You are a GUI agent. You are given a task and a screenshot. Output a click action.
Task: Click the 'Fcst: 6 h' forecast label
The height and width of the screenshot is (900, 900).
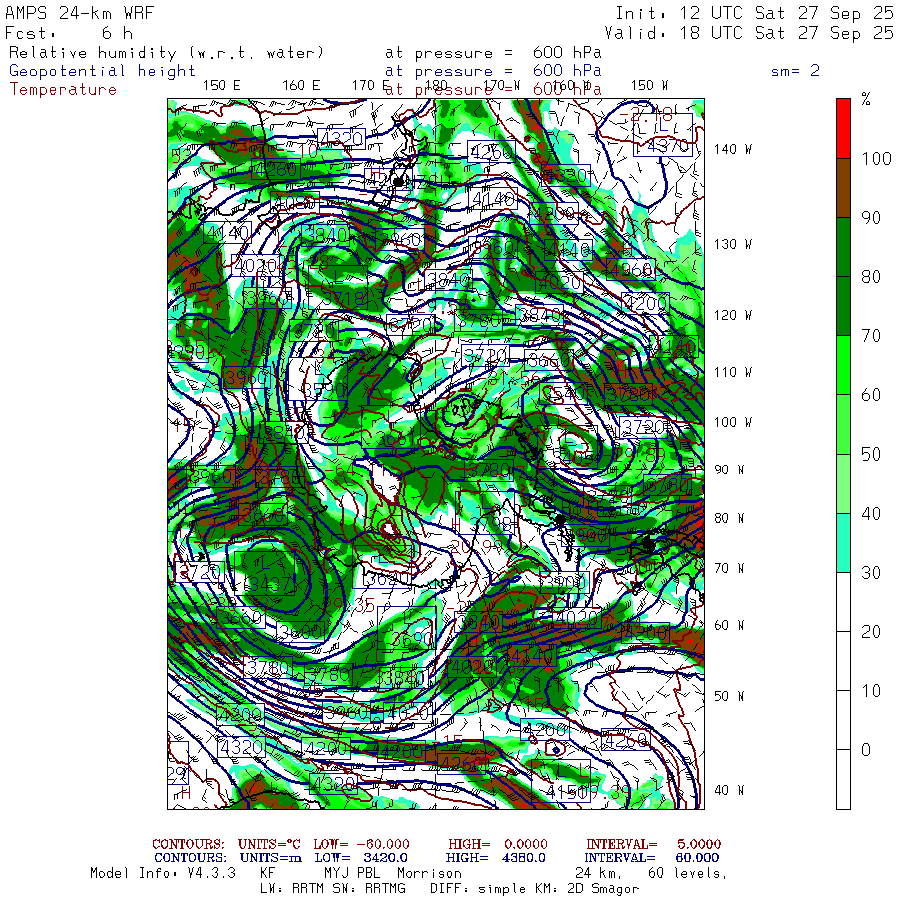pos(69,33)
